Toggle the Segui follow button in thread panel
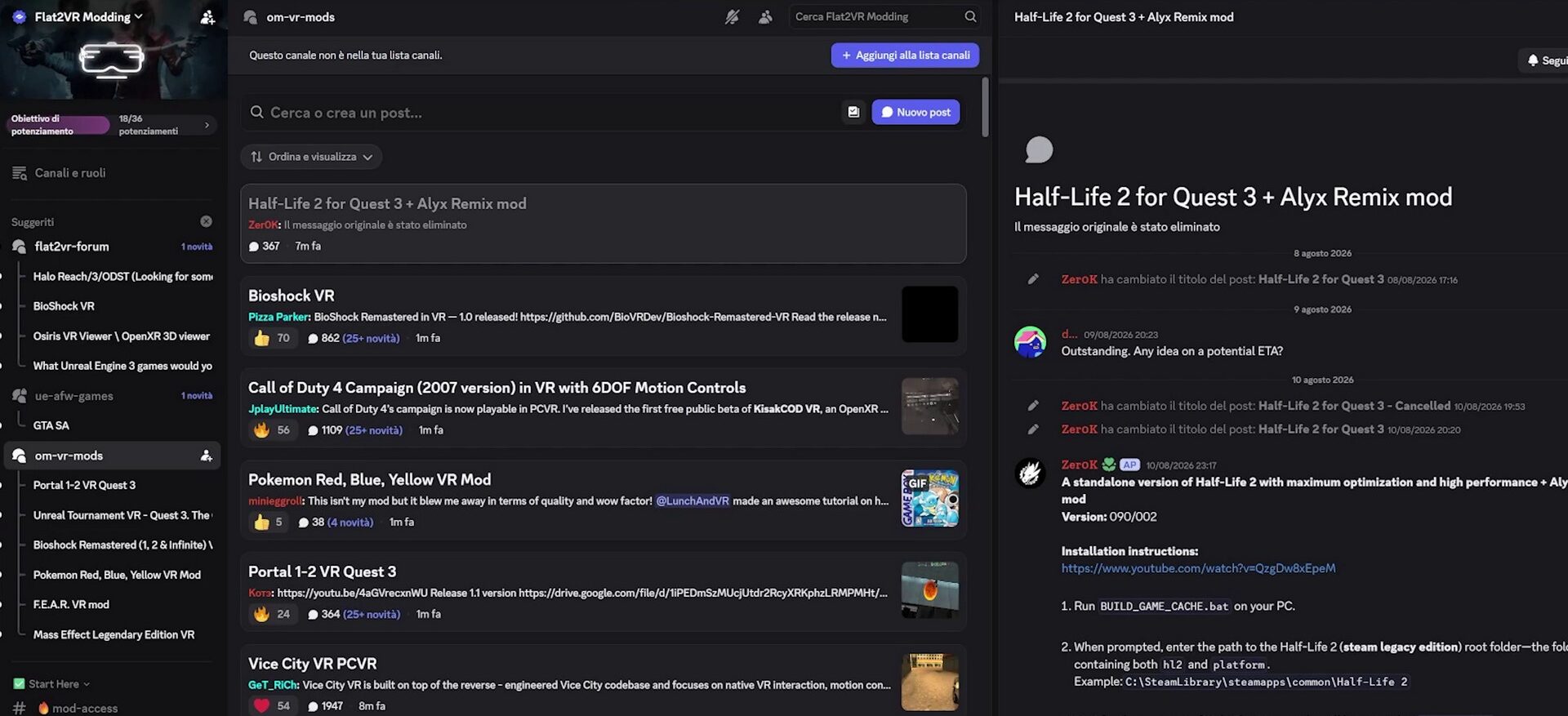The width and height of the screenshot is (1568, 716). [x=1545, y=60]
